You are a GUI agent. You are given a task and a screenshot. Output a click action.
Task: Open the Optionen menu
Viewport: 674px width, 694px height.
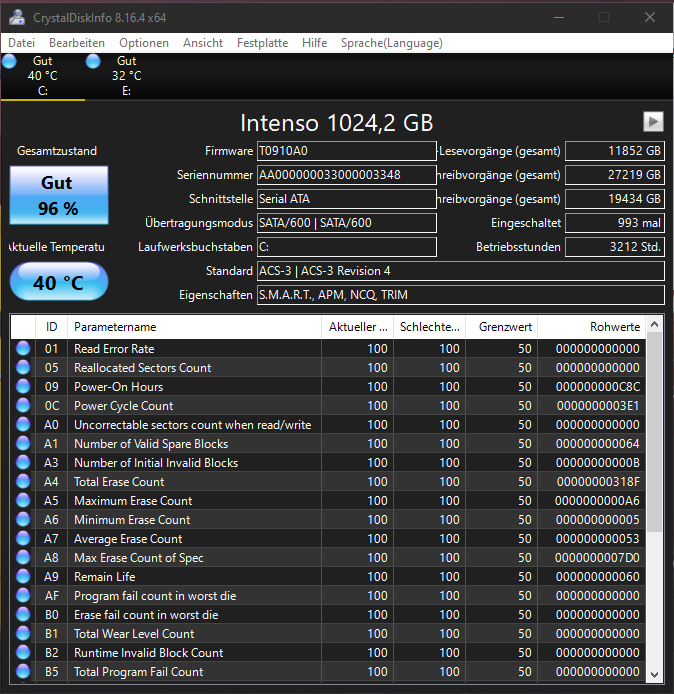coord(144,43)
